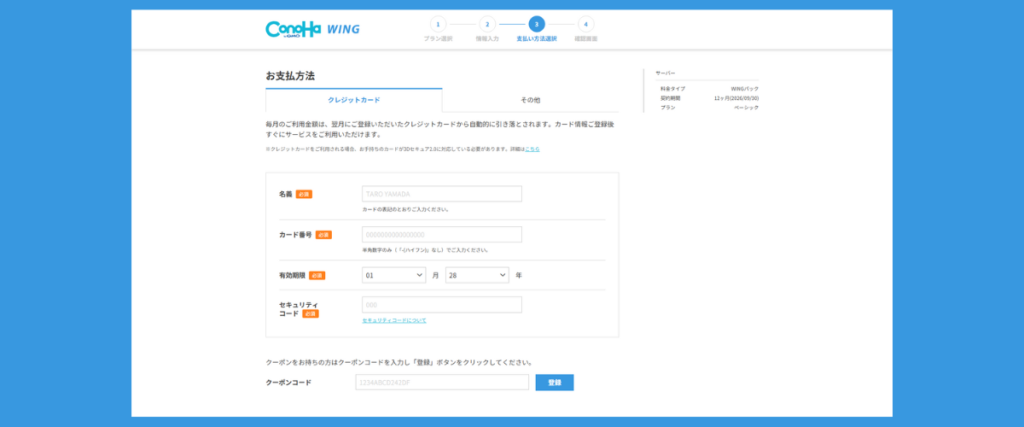Click step 3 circle for 支払い方法選択
Screen dimensions: 1024x427
(537, 24)
